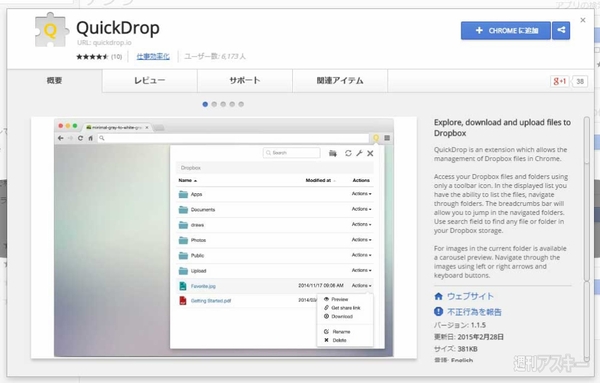600x383 pixels.
Task: Click the Search field in QuickDrop popup
Action: point(292,153)
